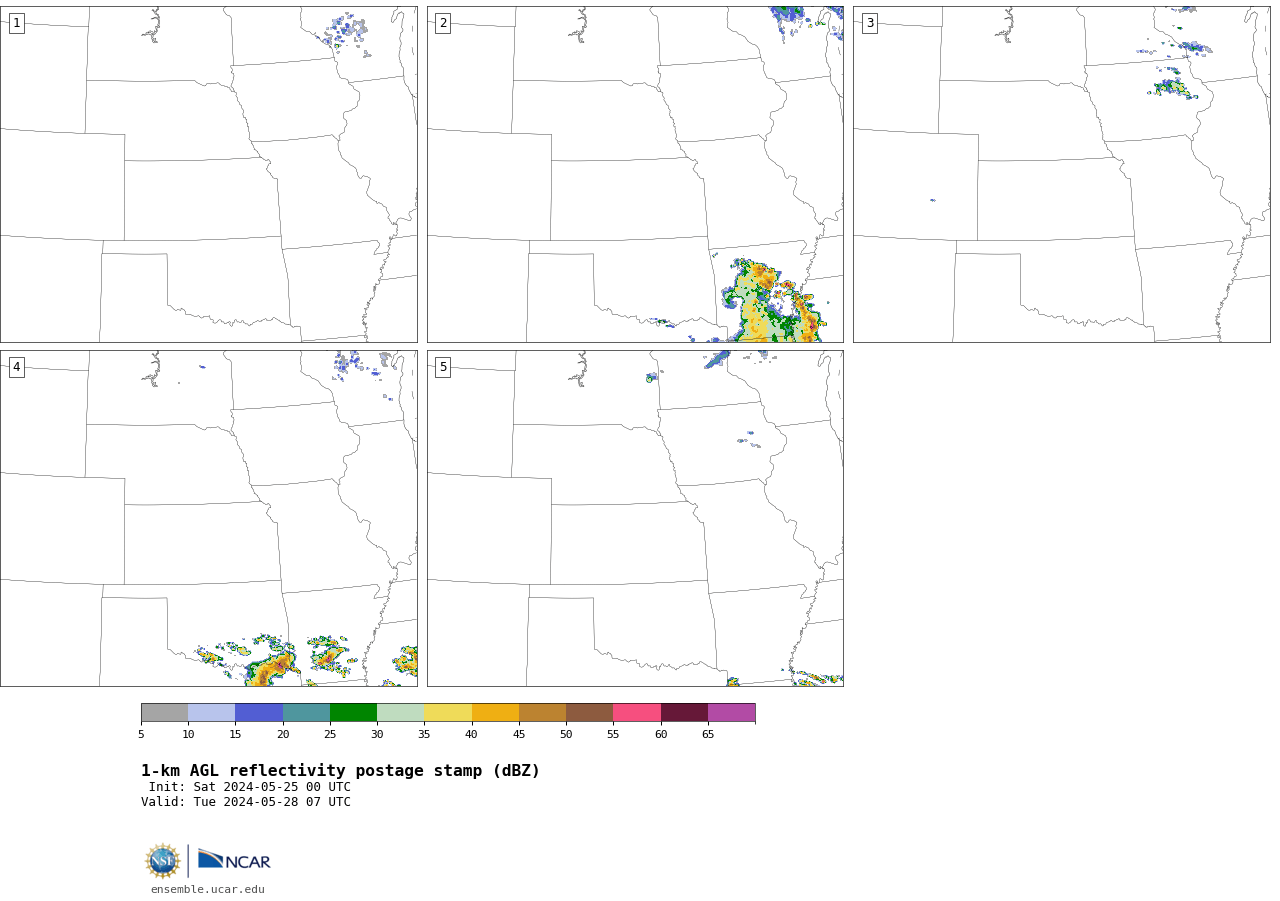1280x901 pixels.
Task: Click the Init: Sat 2024-05-25 00 UTC line
Action: click(x=250, y=787)
